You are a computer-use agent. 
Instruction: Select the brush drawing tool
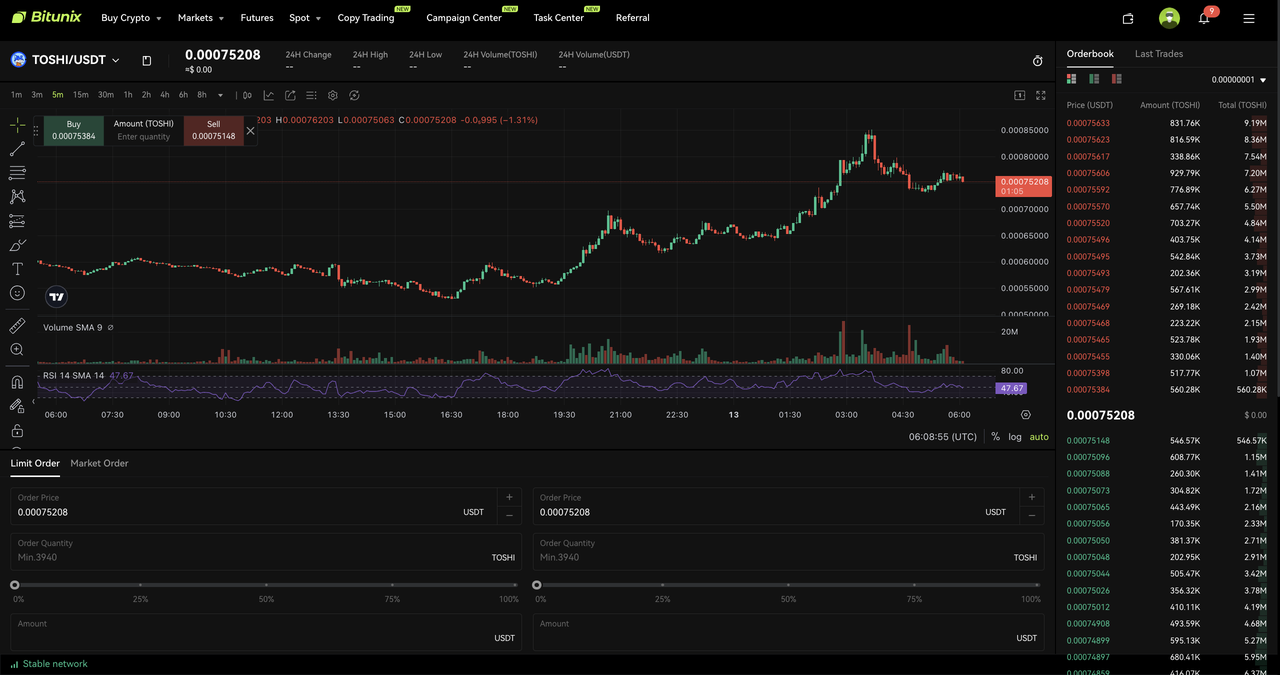(16, 243)
